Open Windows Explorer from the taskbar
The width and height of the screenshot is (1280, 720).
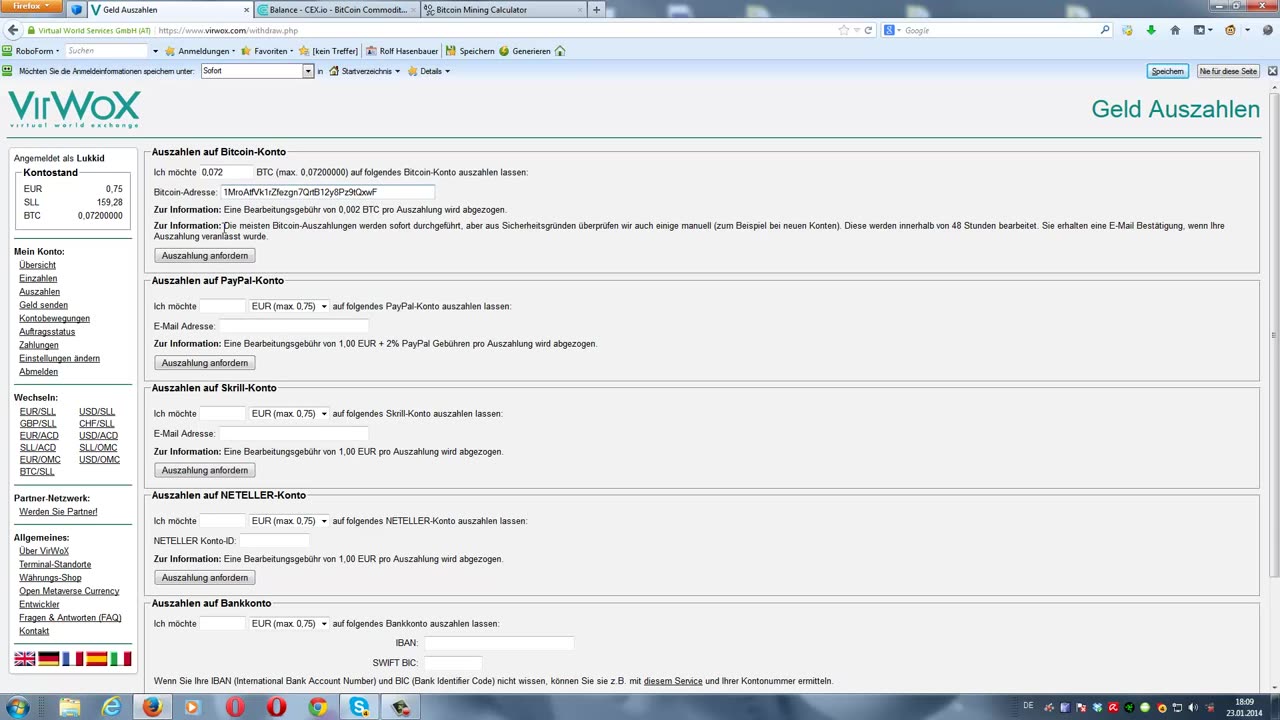[70, 707]
